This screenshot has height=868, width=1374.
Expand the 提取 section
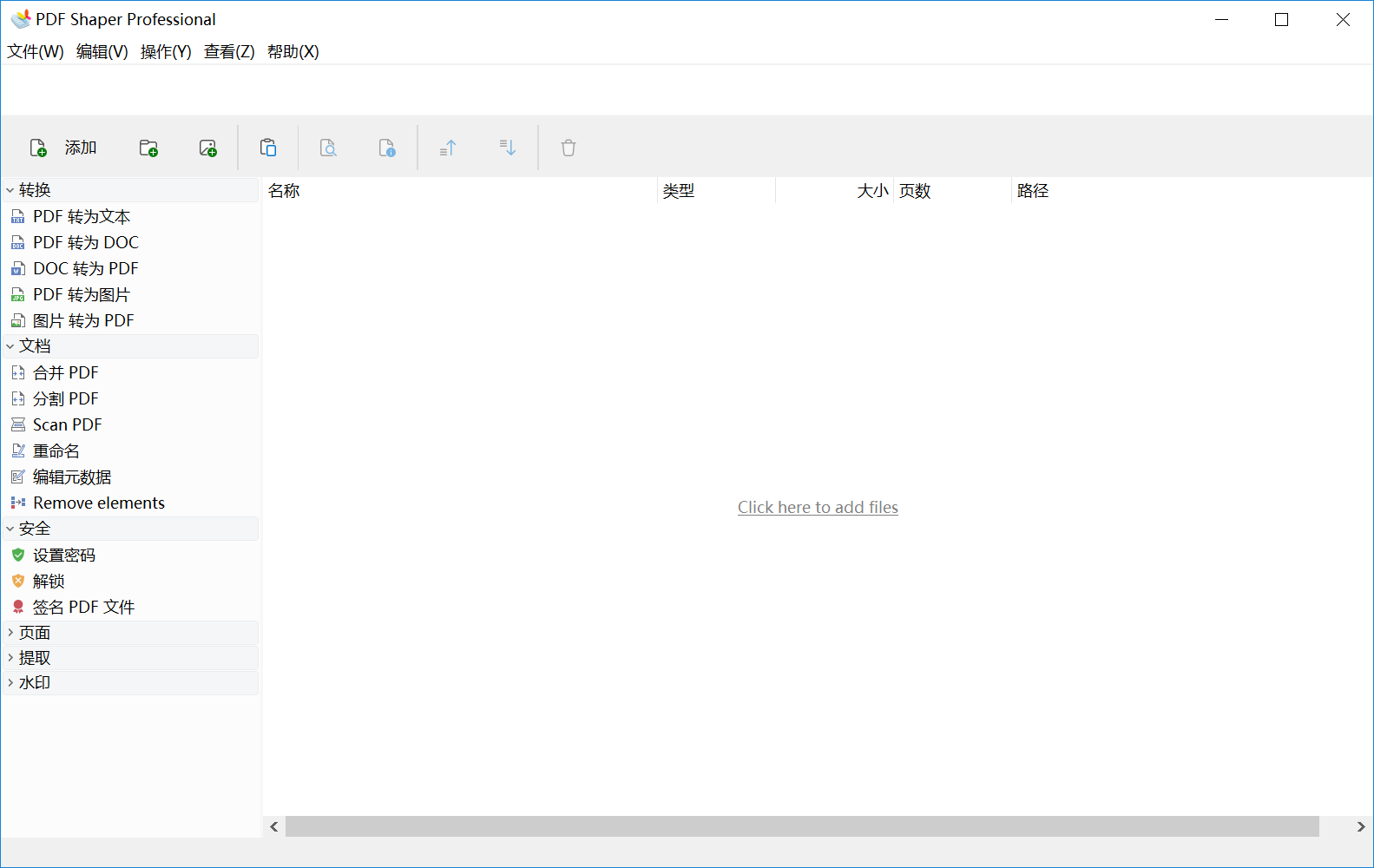coord(10,658)
